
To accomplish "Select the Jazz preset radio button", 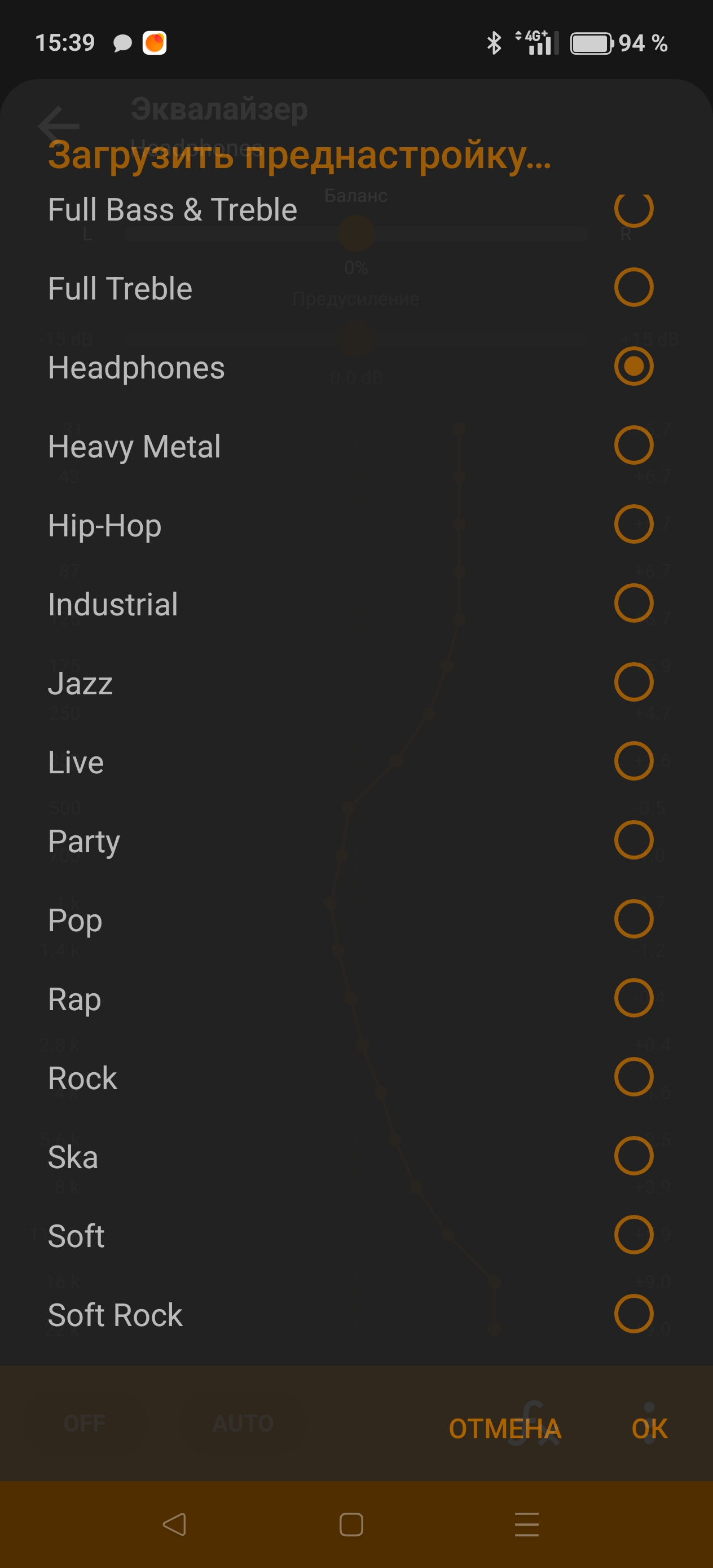I will point(633,682).
